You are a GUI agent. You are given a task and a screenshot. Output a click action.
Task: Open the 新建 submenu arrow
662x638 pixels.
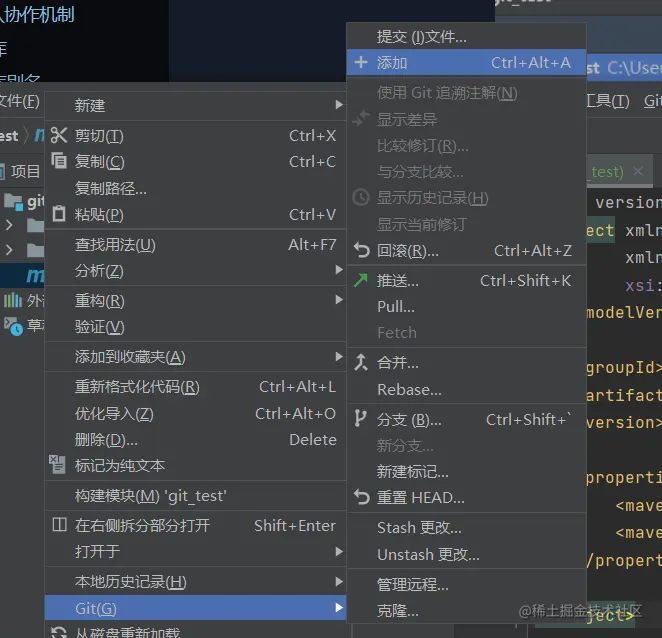pyautogui.click(x=339, y=104)
